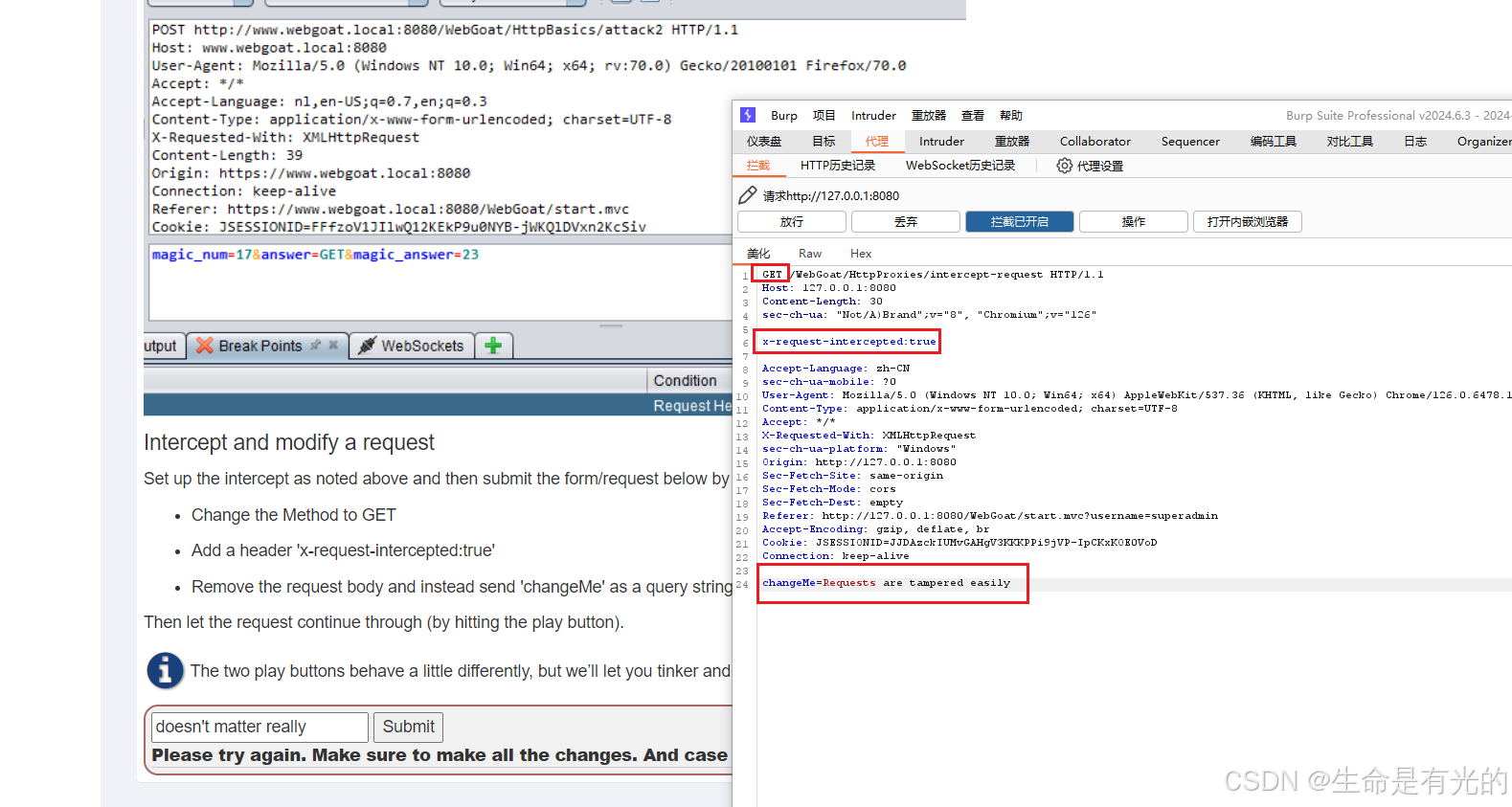Click the X-Requested-With: XMLHttpRequest line in Burp
Image resolution: width=1512 pixels, height=807 pixels.
point(869,435)
